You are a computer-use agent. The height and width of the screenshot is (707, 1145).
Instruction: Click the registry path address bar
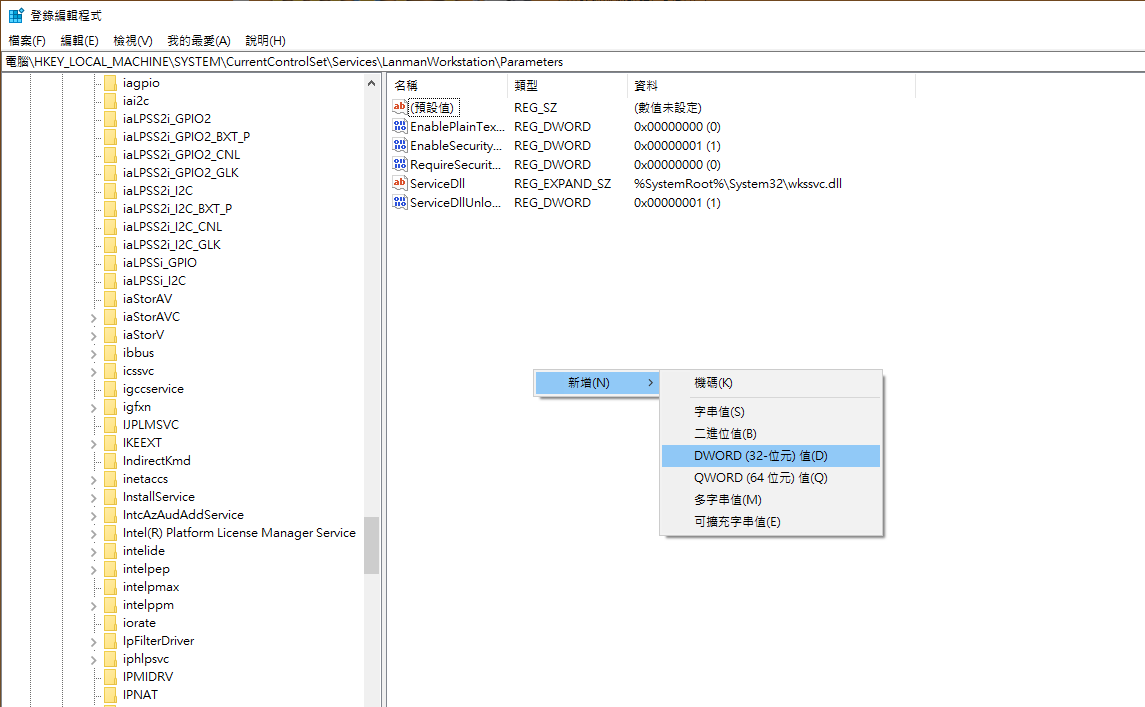point(572,62)
